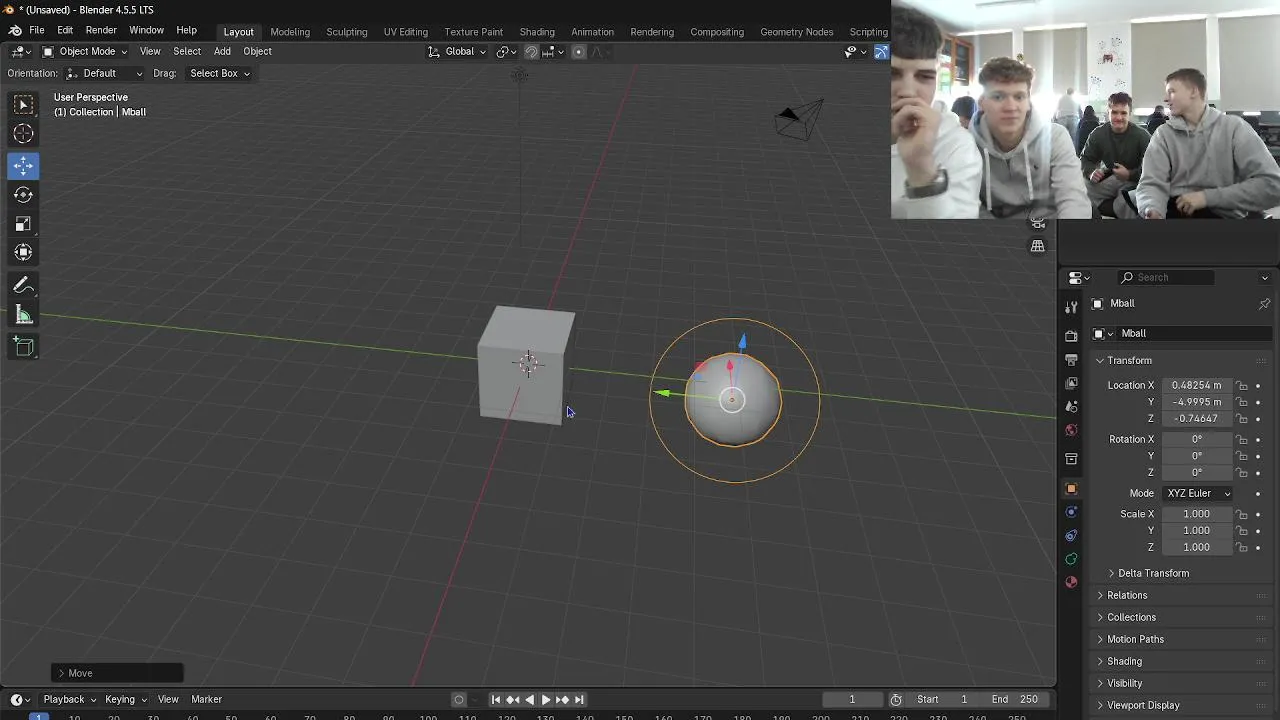Image resolution: width=1280 pixels, height=720 pixels.
Task: Switch to orthographic grid view button
Action: (1038, 247)
